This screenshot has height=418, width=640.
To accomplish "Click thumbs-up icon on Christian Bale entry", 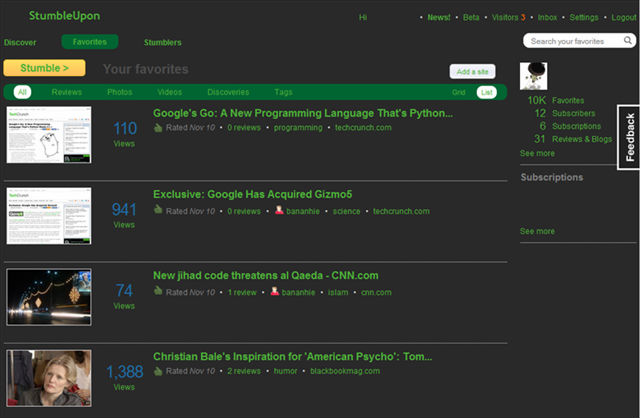I will [158, 371].
